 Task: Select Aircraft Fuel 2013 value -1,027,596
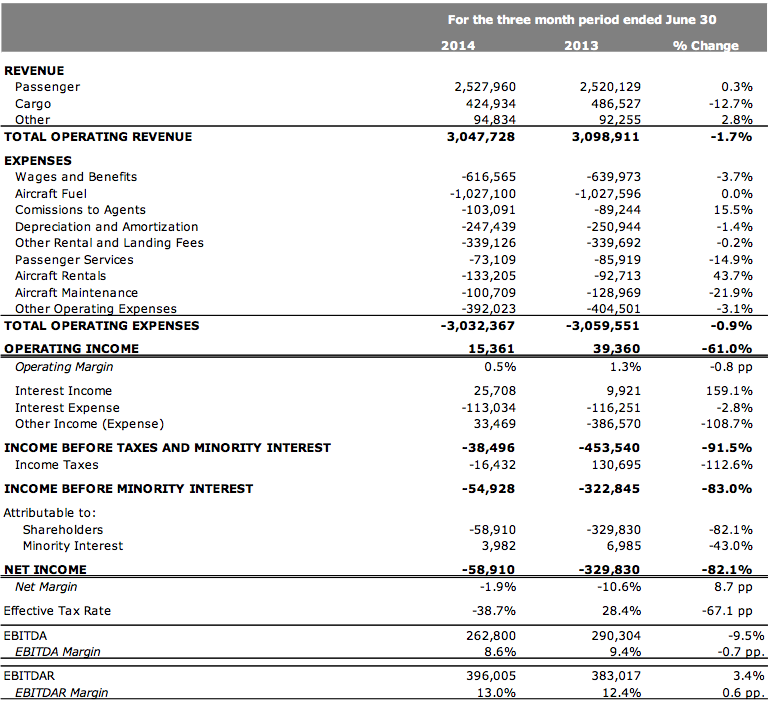[x=607, y=194]
